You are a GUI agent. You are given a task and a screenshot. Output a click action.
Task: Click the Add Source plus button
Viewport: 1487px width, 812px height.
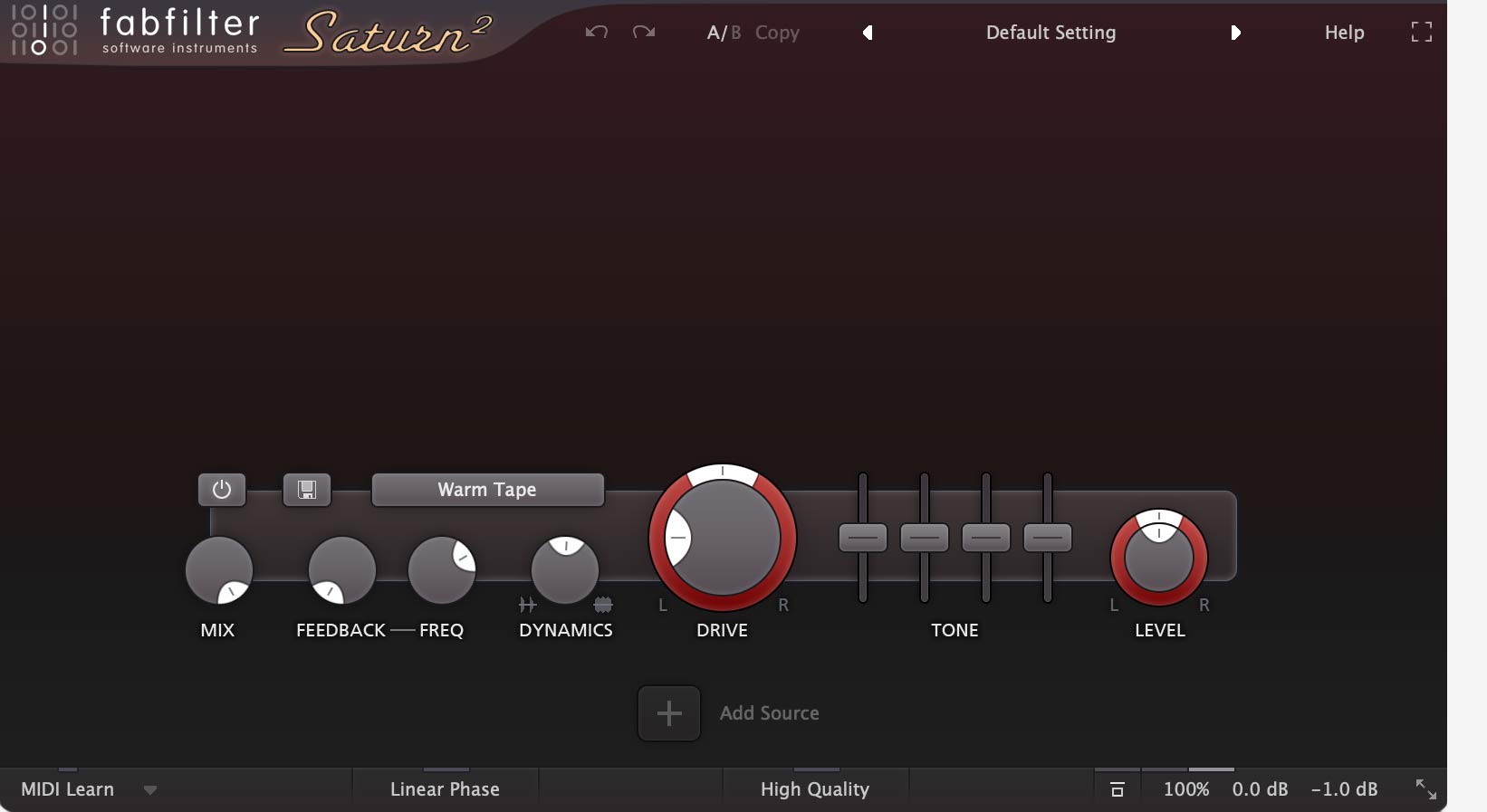point(668,713)
